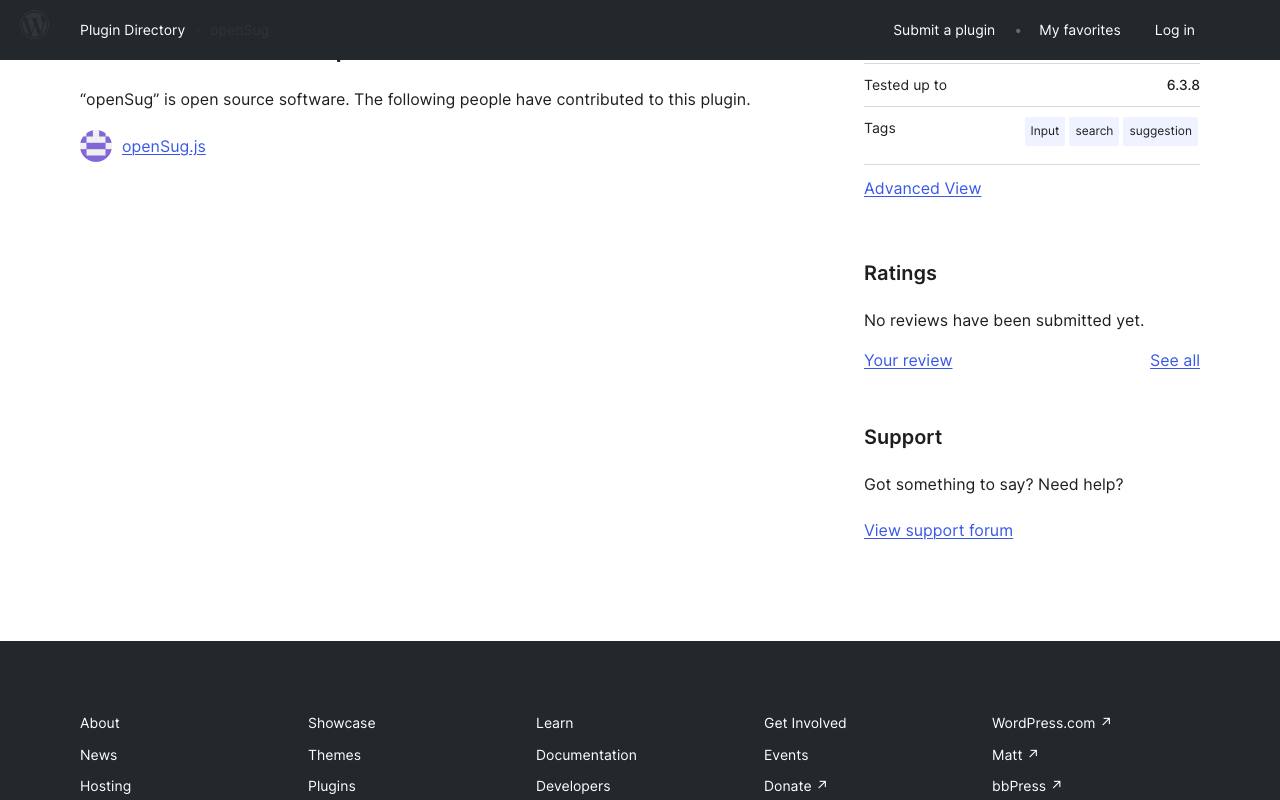
Task: Open the Themes footer link
Action: [x=334, y=755]
